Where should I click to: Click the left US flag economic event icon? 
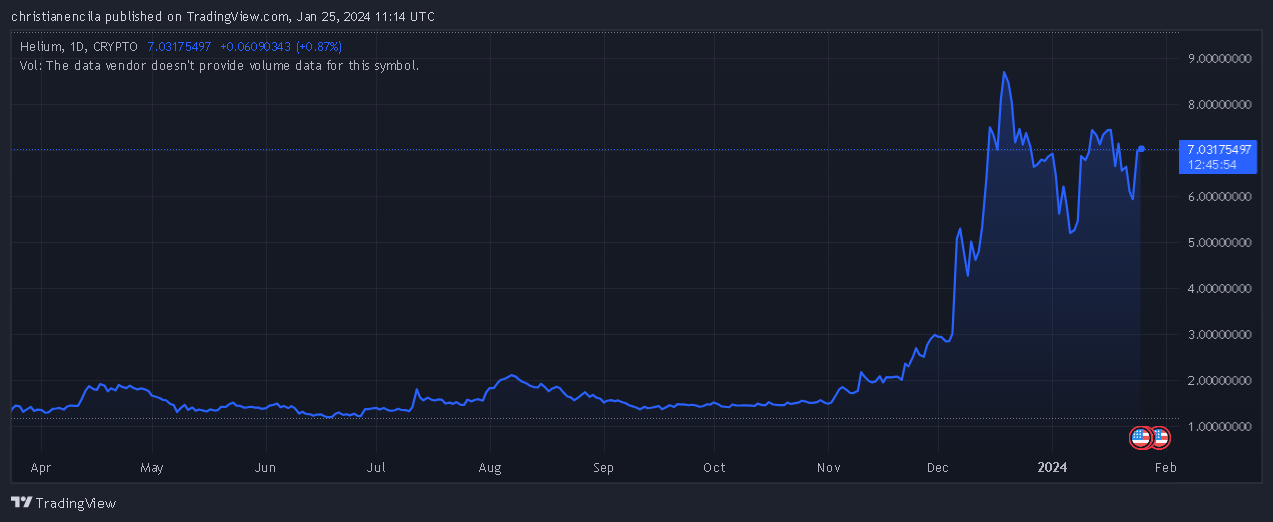(1140, 437)
